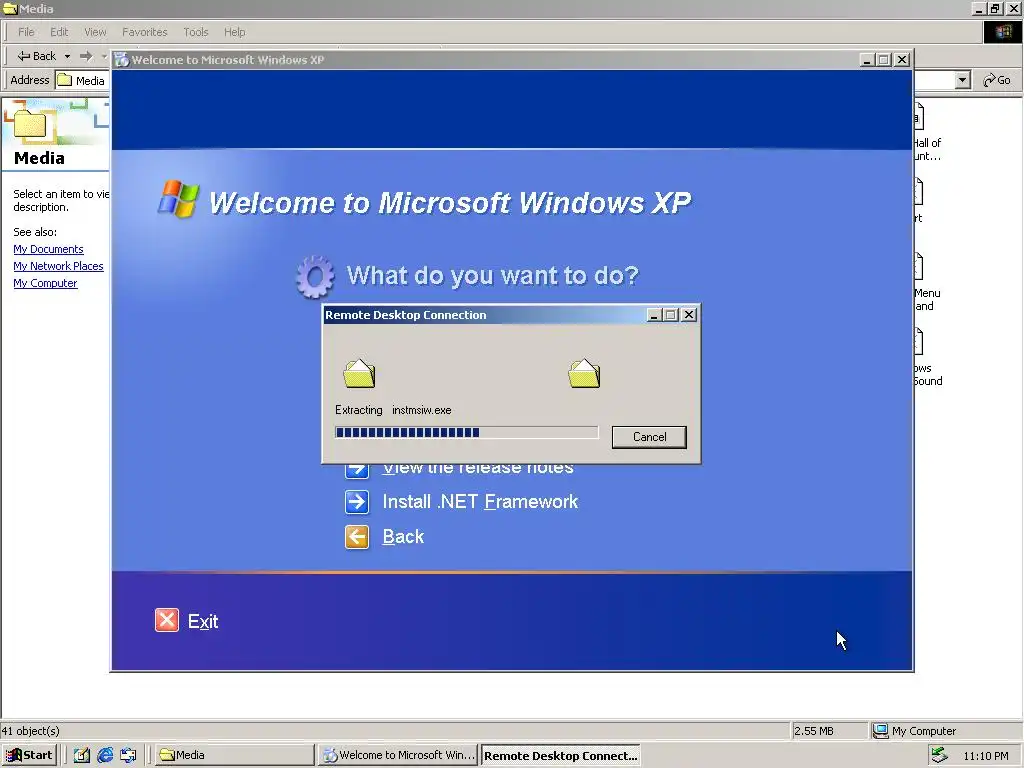Click the orange Back arrow icon
The width and height of the screenshot is (1024, 768).
pyautogui.click(x=357, y=537)
